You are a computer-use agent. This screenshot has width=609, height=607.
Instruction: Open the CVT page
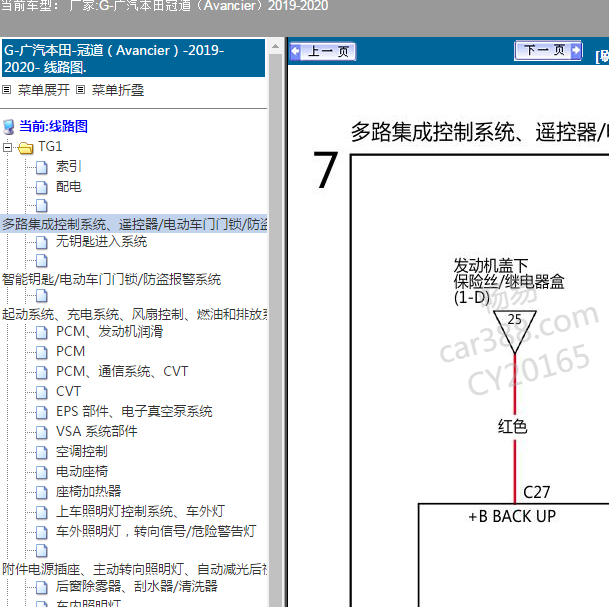coord(68,391)
